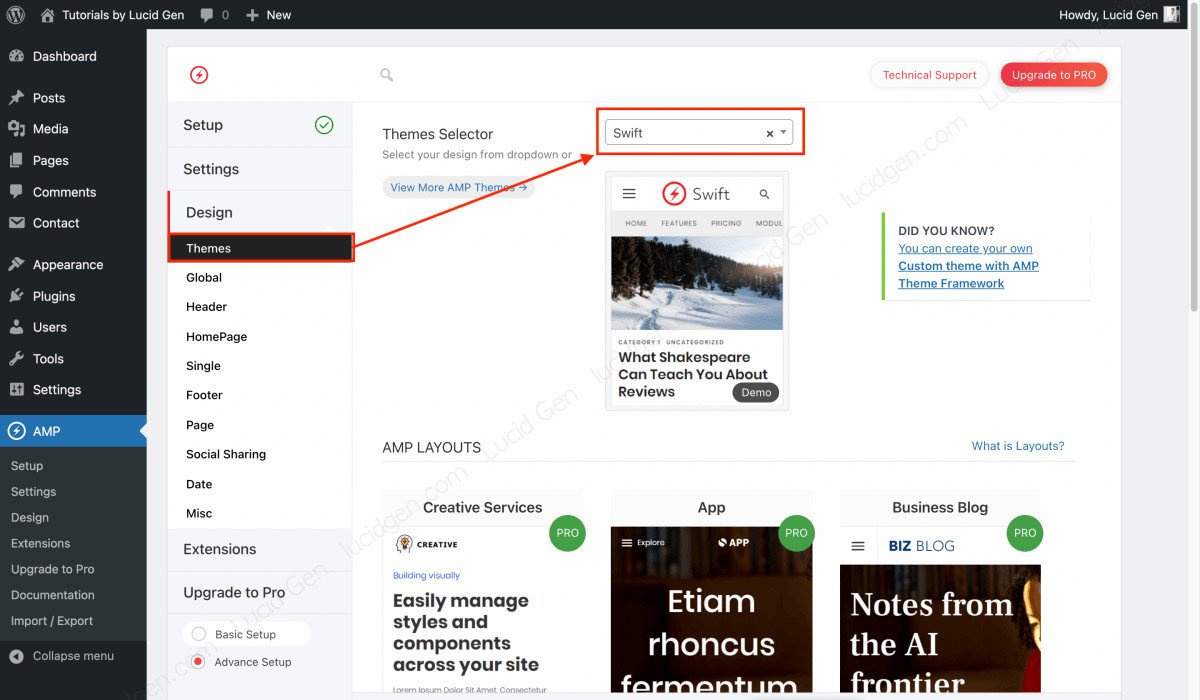Open the Themes tab under Design
Screen dimensions: 1200x700
tap(260, 248)
